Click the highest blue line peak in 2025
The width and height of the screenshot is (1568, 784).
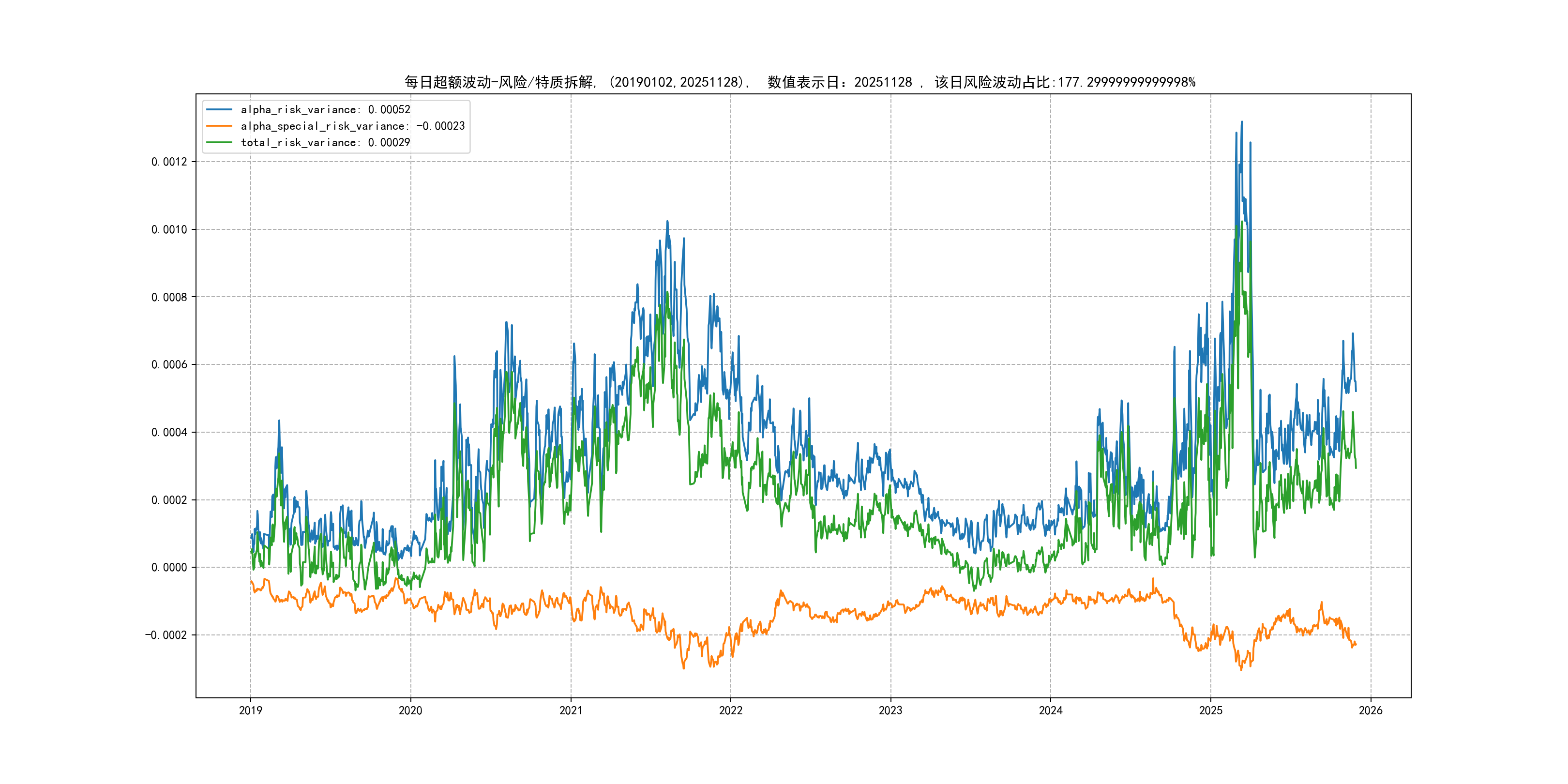click(1242, 123)
